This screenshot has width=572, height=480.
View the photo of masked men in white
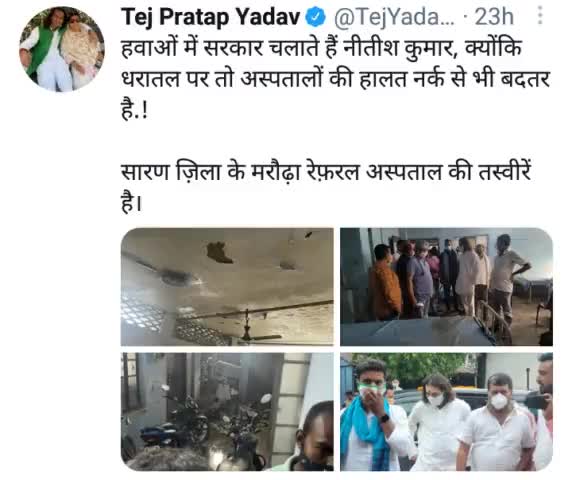pyautogui.click(x=446, y=411)
